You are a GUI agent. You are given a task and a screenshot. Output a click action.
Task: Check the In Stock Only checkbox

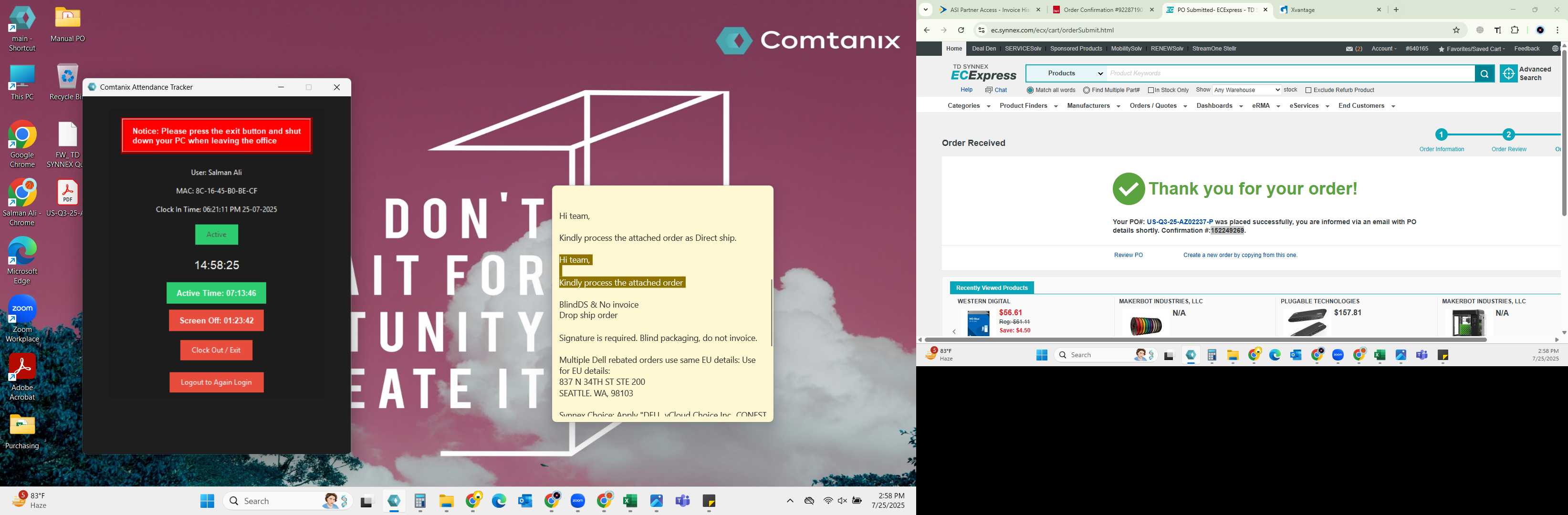[x=1151, y=90]
